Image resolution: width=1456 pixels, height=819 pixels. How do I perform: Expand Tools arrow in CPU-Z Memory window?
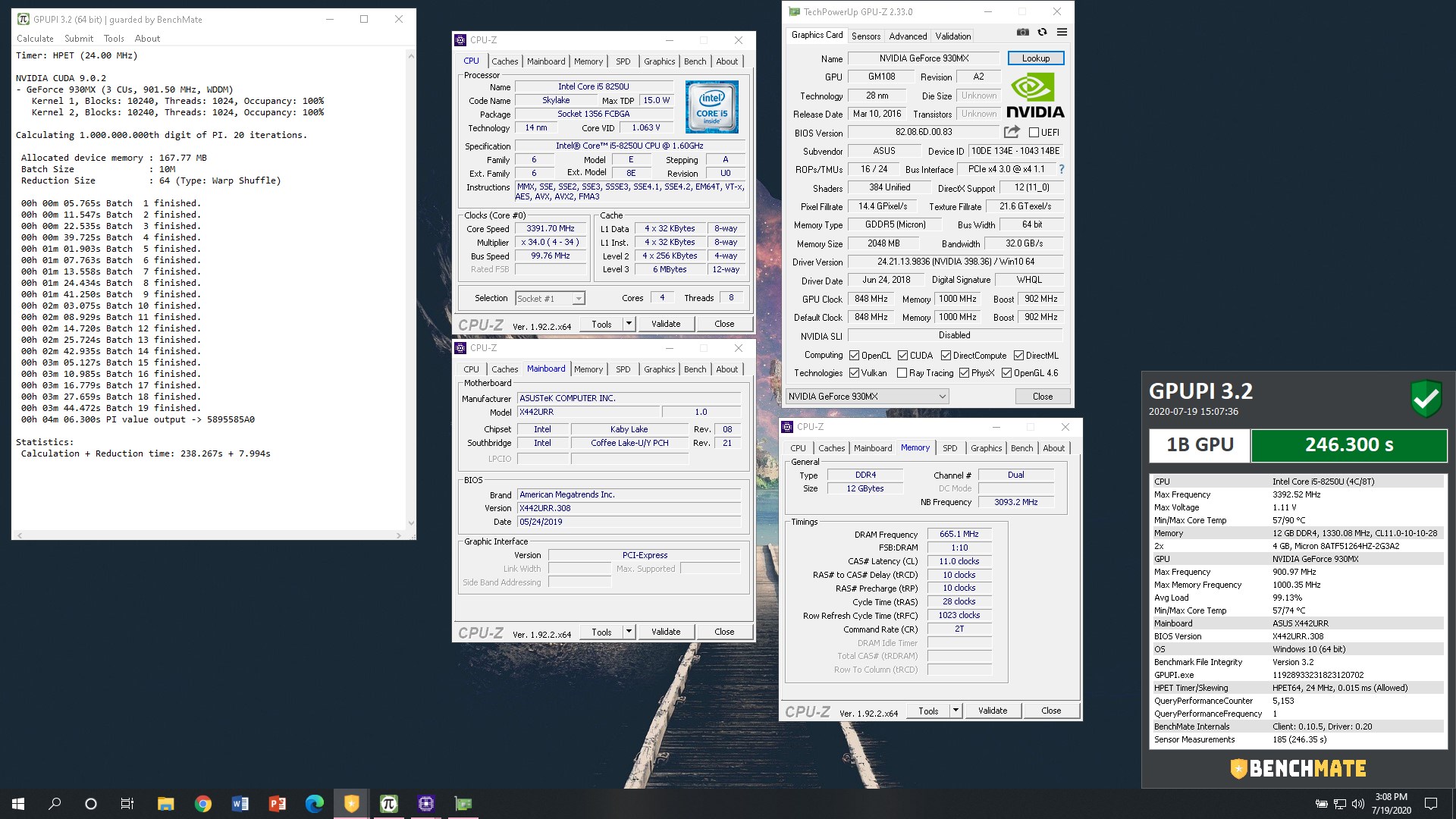point(955,711)
